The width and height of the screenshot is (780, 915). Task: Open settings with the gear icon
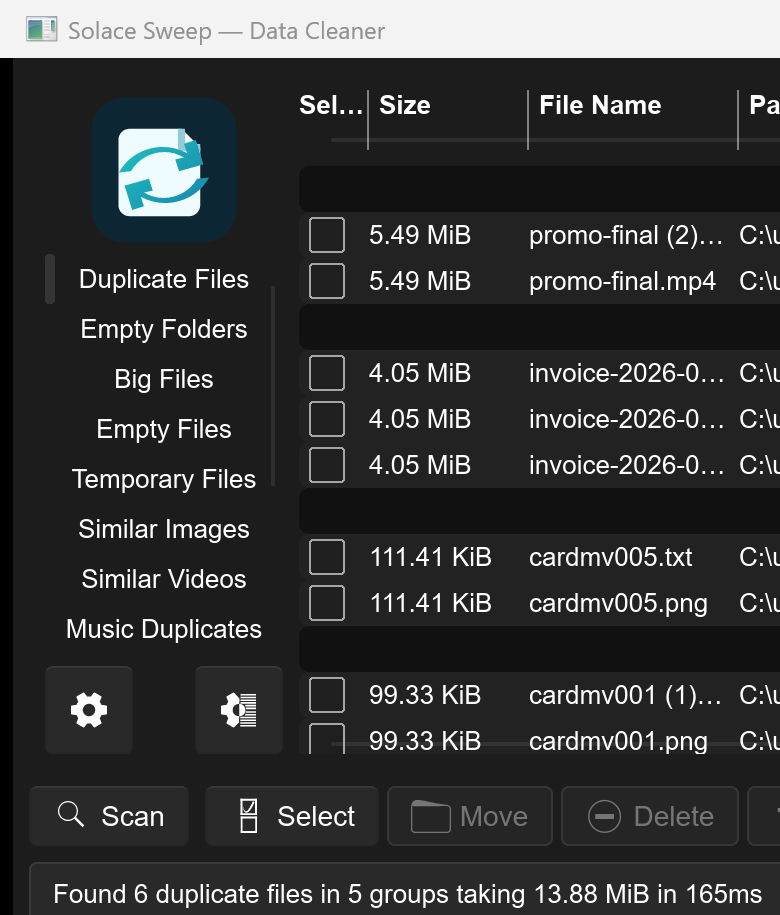pyautogui.click(x=89, y=710)
